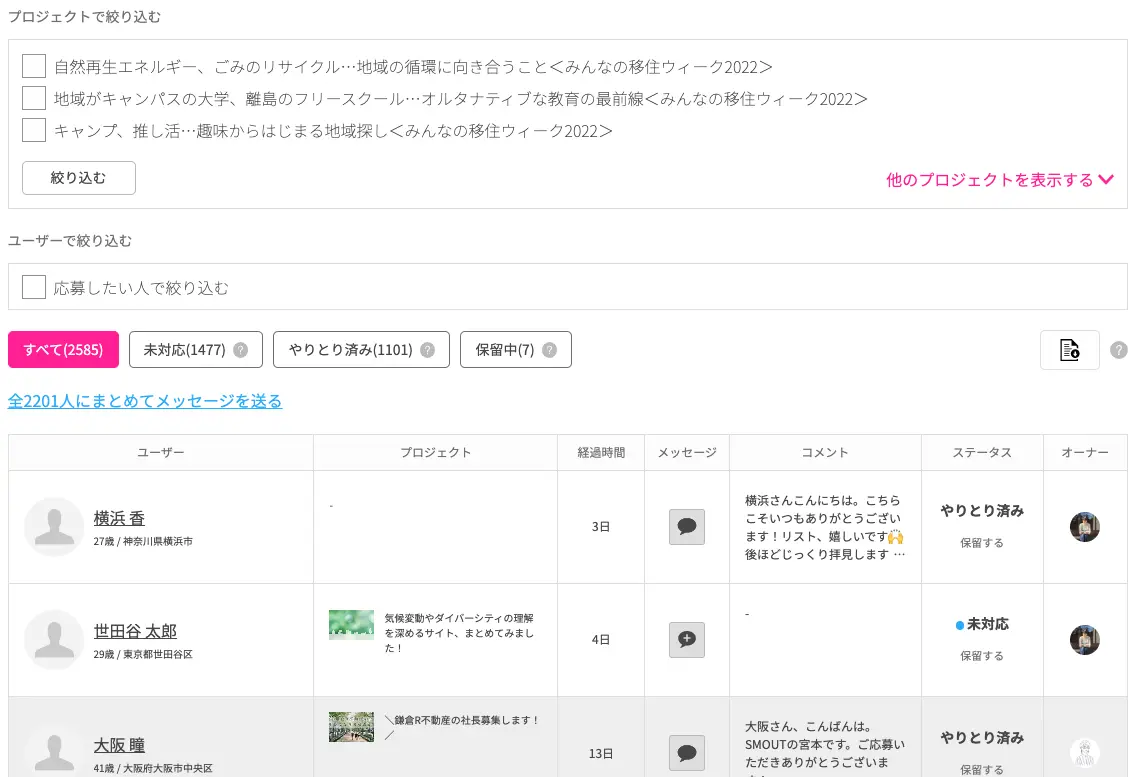This screenshot has width=1137, height=777.
Task: Click help icon on 保留中(7) tab
Action: (x=550, y=350)
